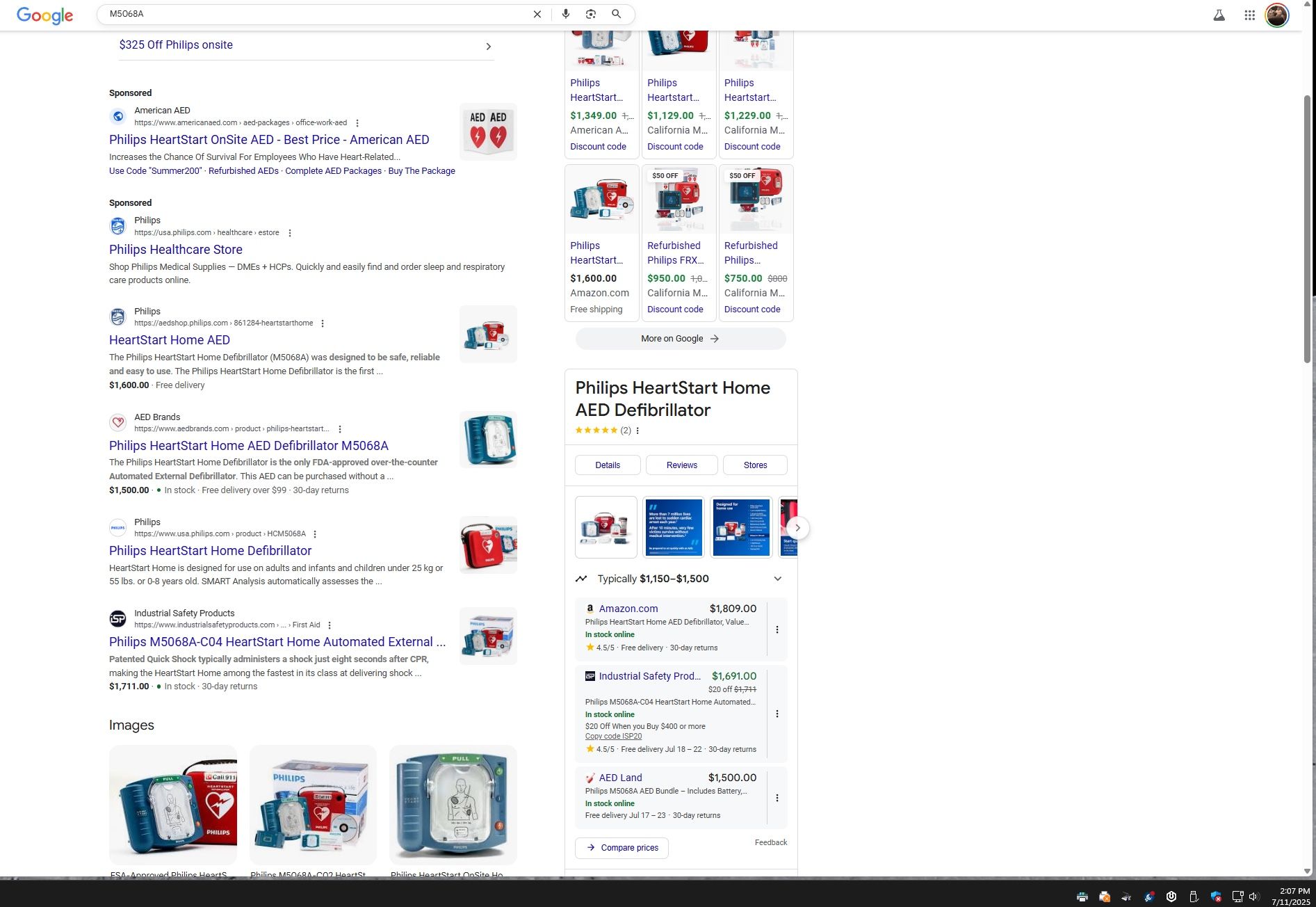Open Philips HeartStart OnSite AED American AED link
This screenshot has width=1316, height=907.
[x=269, y=140]
